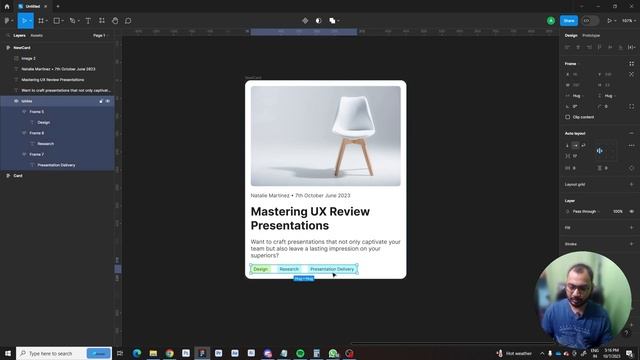Click the resize to fit icon
The width and height of the screenshot is (640, 360).
631,64
